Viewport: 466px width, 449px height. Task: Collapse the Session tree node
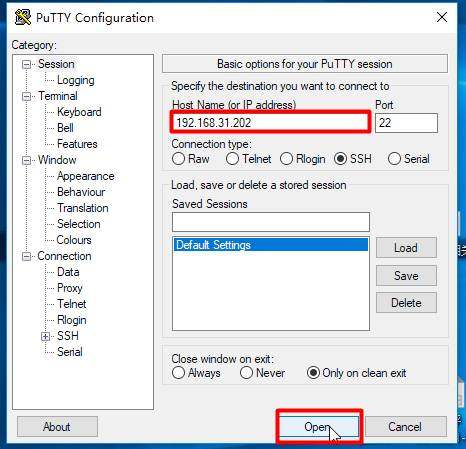(x=26, y=64)
